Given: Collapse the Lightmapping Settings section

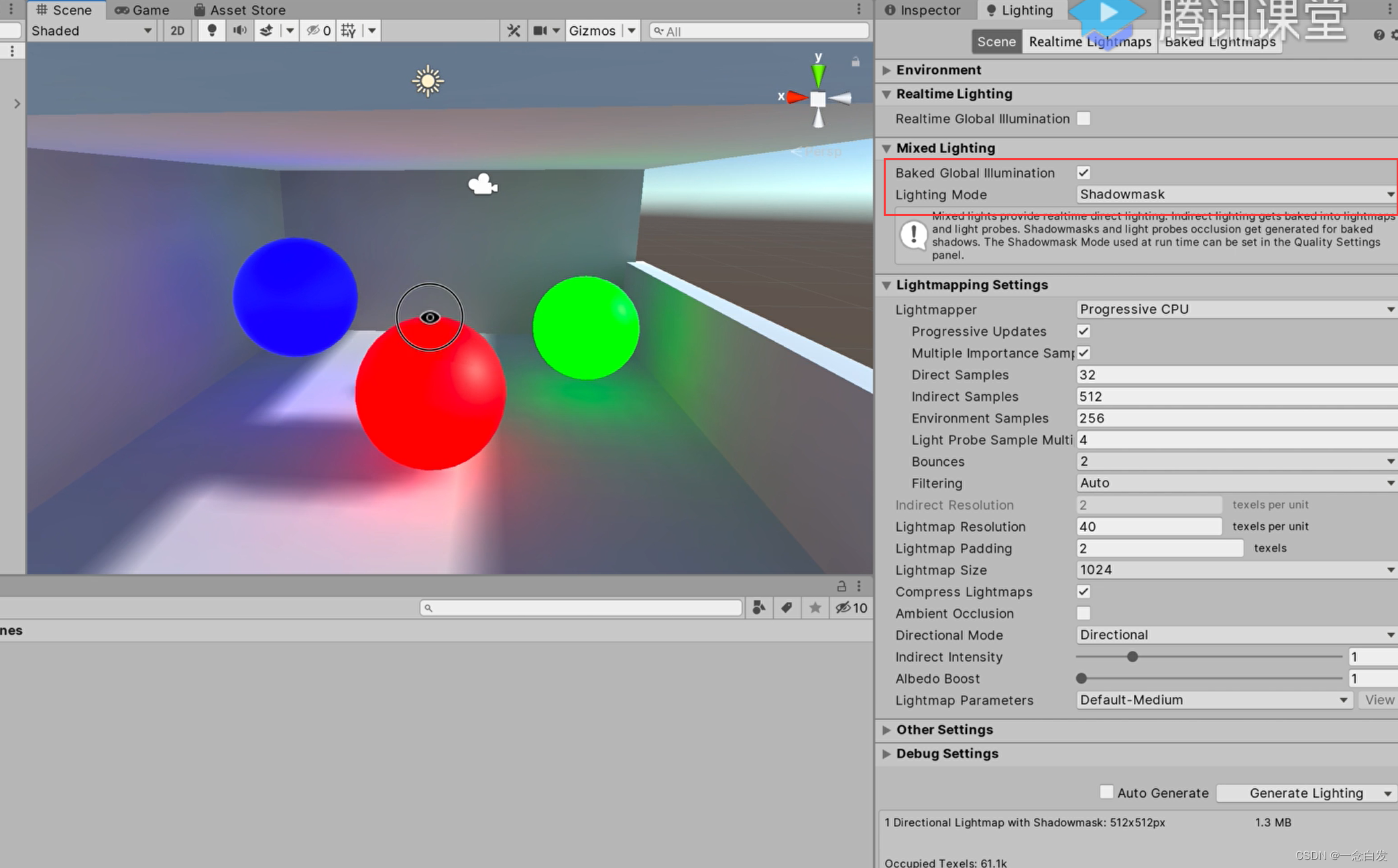Looking at the screenshot, I should click(886, 285).
